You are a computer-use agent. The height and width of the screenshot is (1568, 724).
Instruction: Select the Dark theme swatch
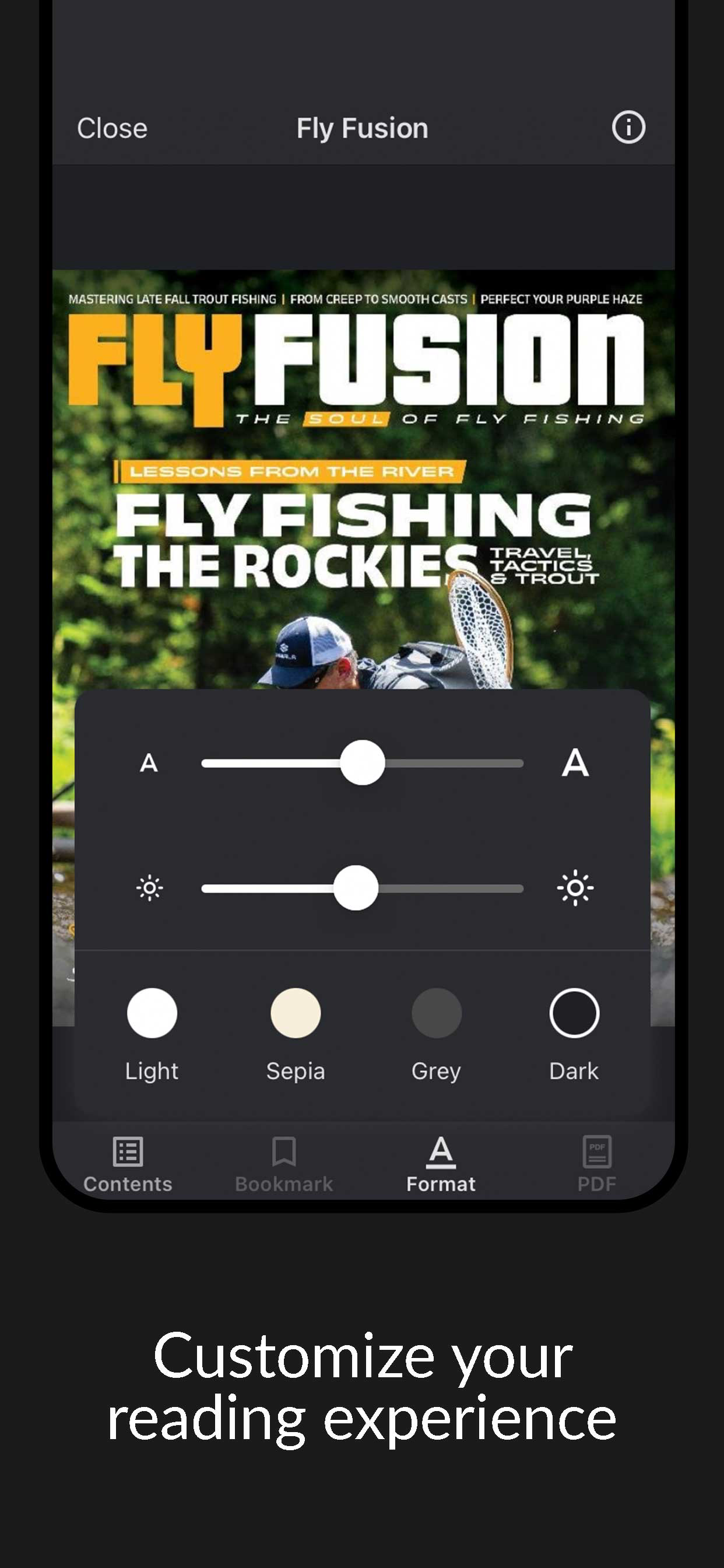tap(574, 1013)
